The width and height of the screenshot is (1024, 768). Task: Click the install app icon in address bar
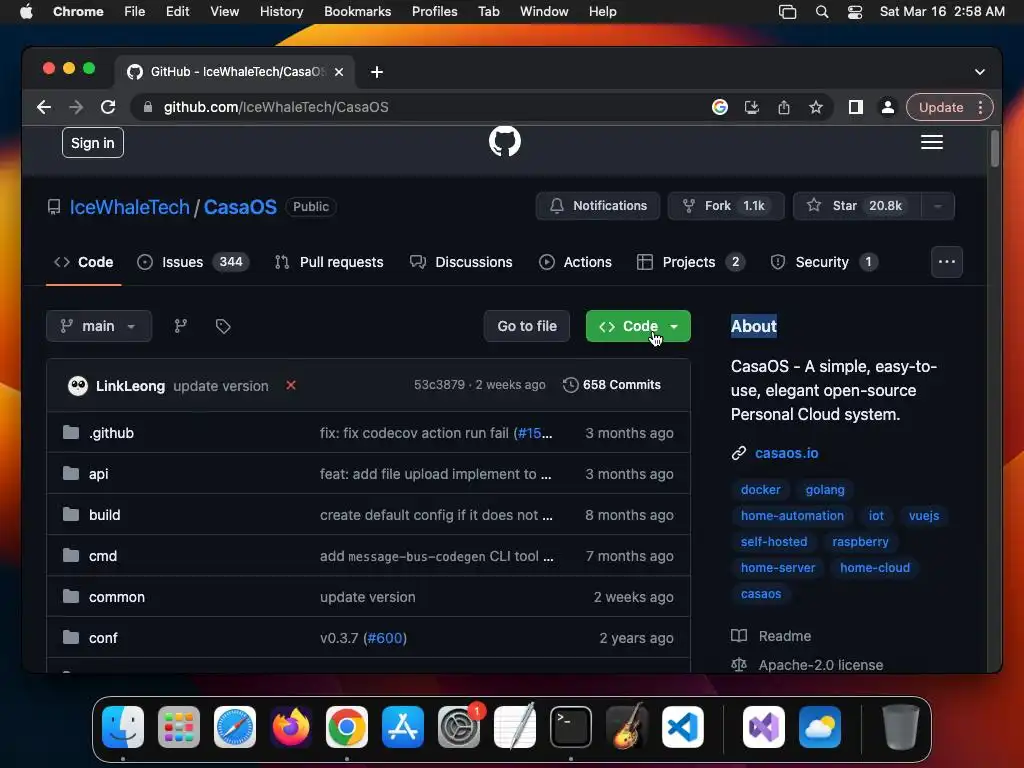point(752,107)
